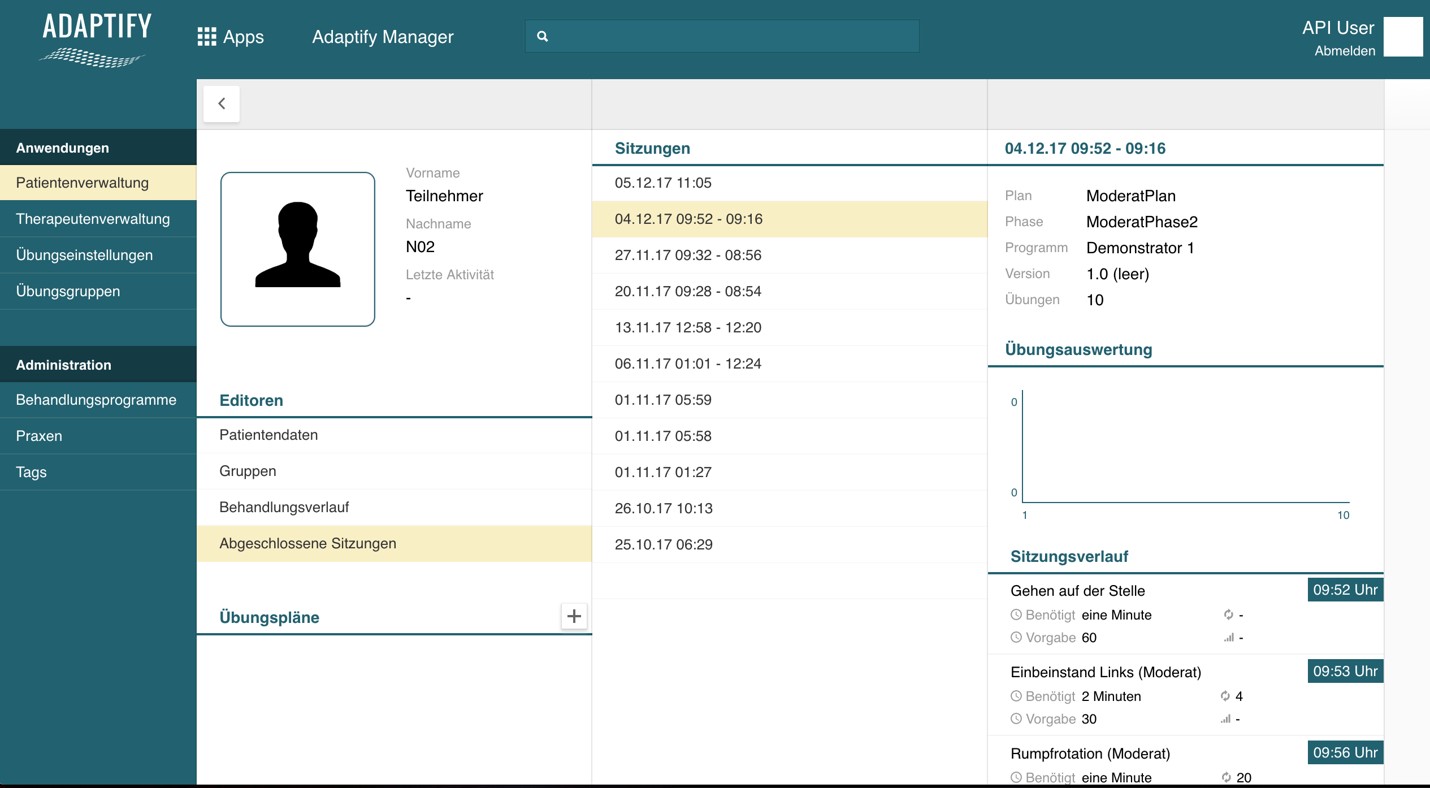Open the Behandlungsverlauf editor

394,507
